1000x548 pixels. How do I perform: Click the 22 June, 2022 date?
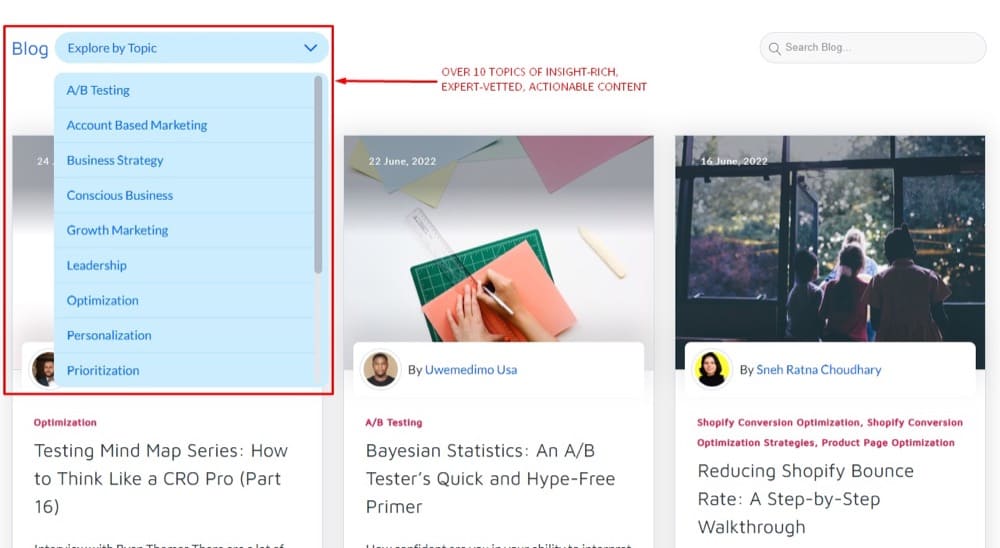coord(402,161)
